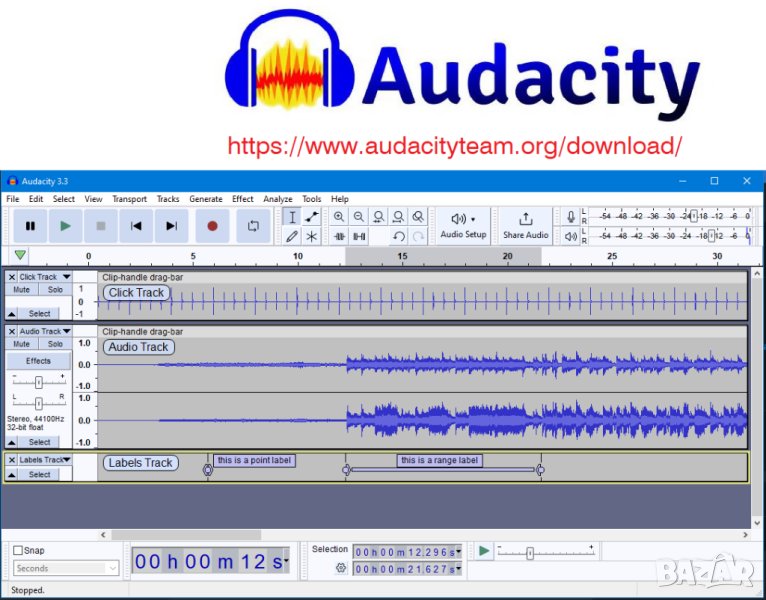Click the Share Audio upload icon

coord(525,219)
